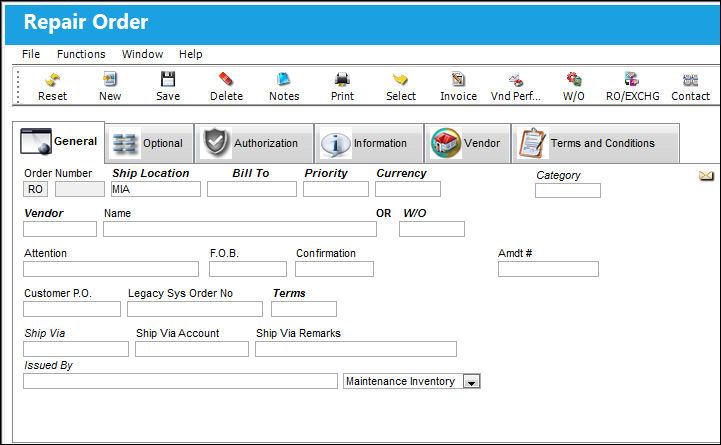
Task: Open the Contact toolbar button
Action: tap(690, 87)
